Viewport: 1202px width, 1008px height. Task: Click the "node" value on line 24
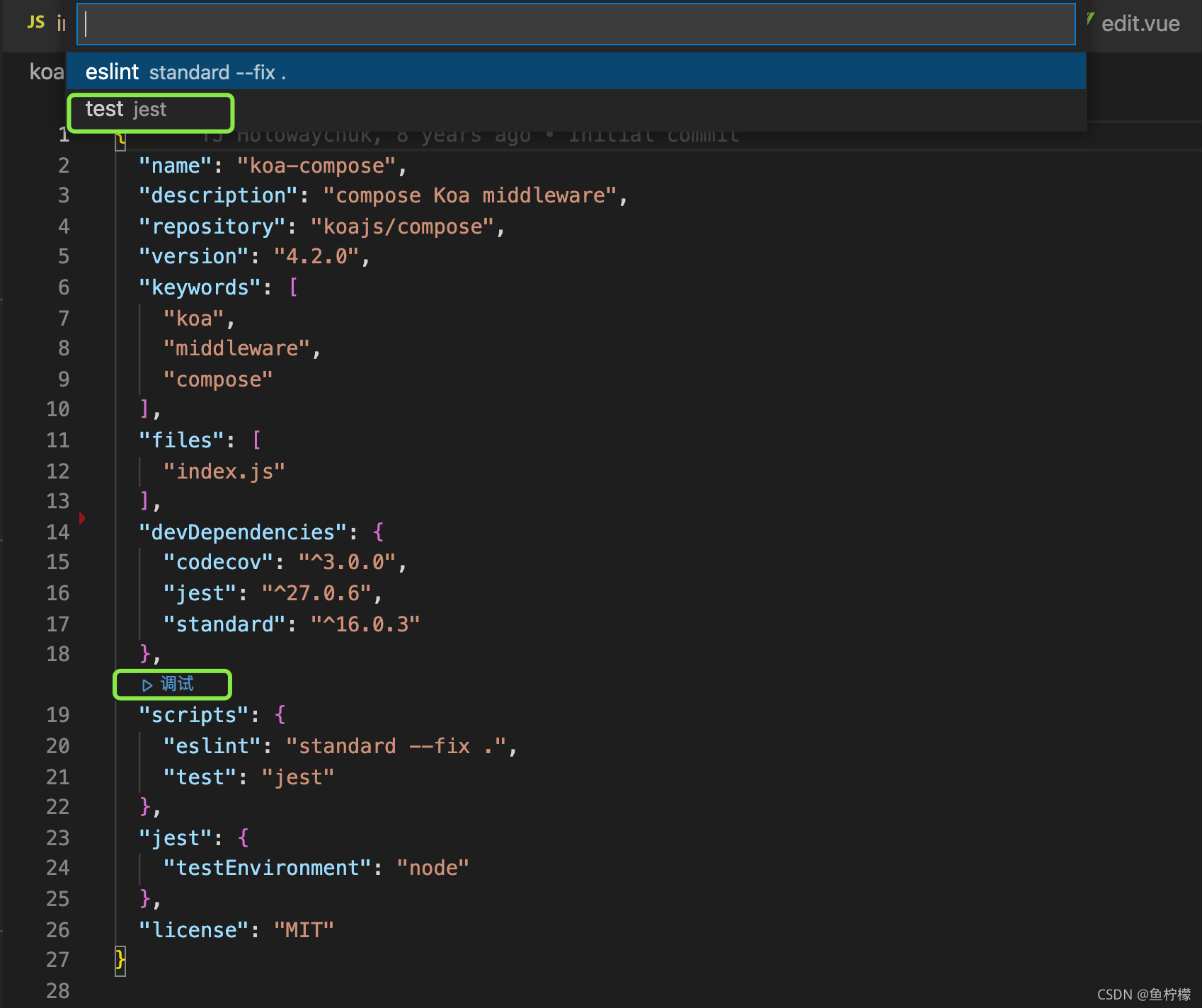(433, 868)
